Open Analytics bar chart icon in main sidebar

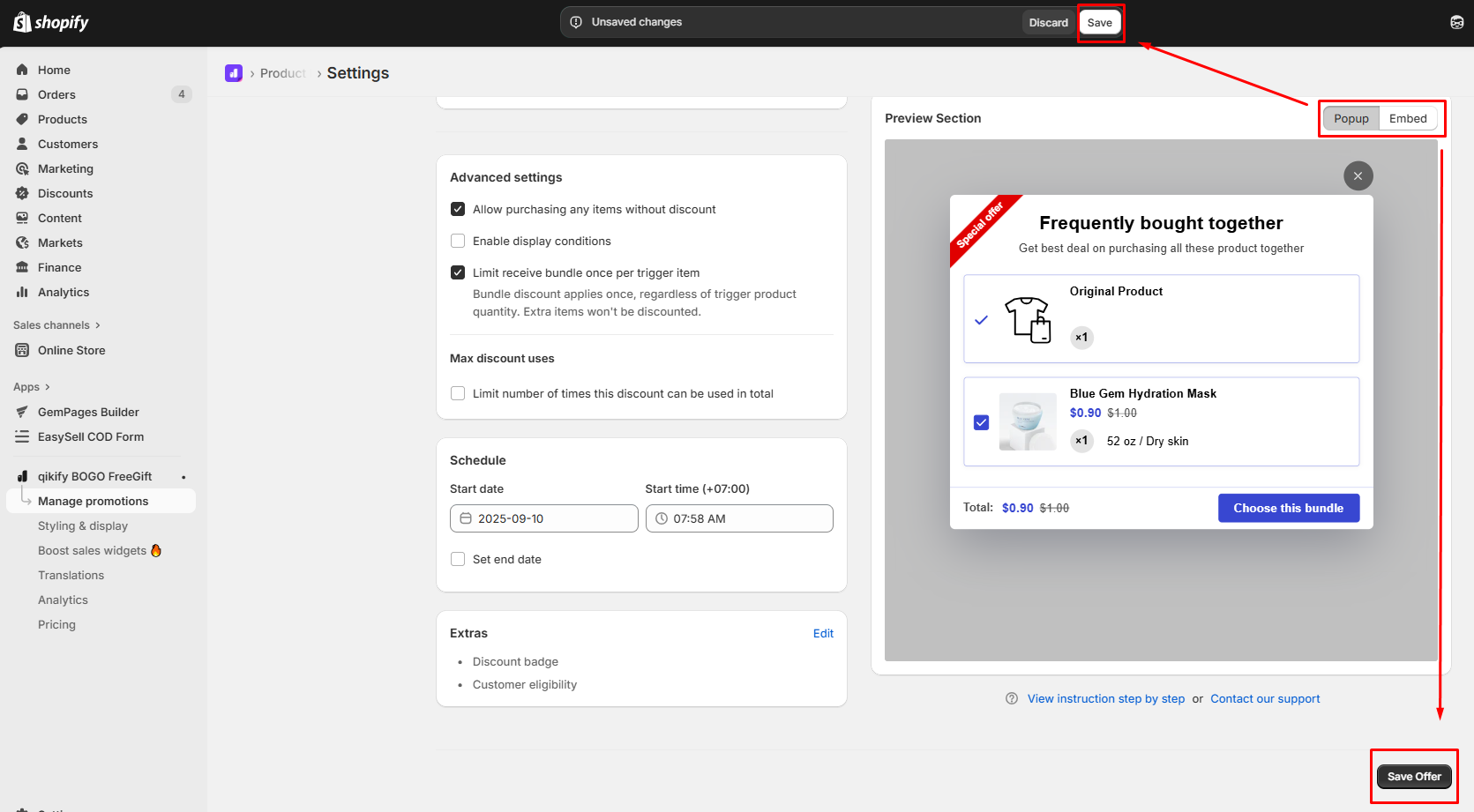point(22,292)
